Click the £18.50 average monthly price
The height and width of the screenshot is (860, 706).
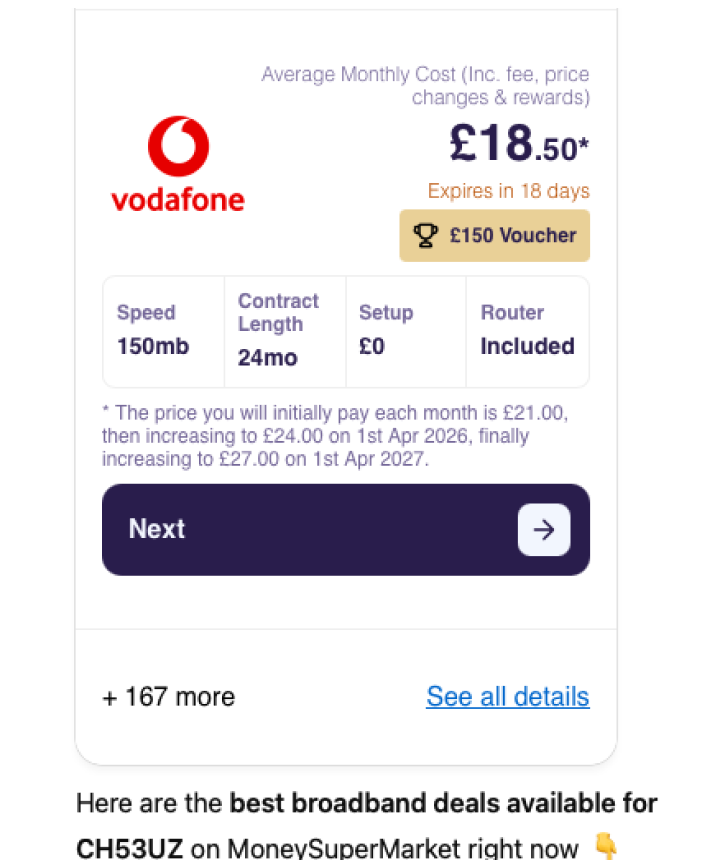point(518,145)
